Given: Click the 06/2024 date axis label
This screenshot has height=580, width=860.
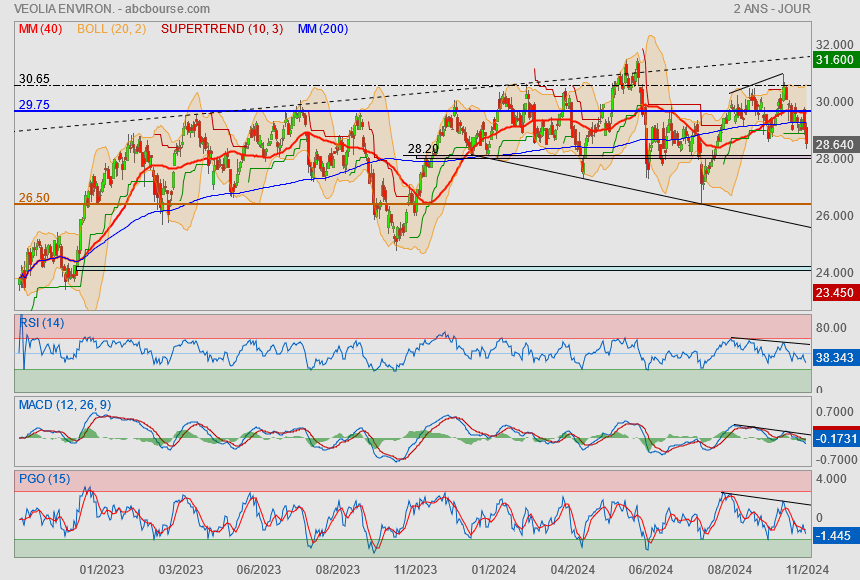Looking at the screenshot, I should pyautogui.click(x=651, y=570).
